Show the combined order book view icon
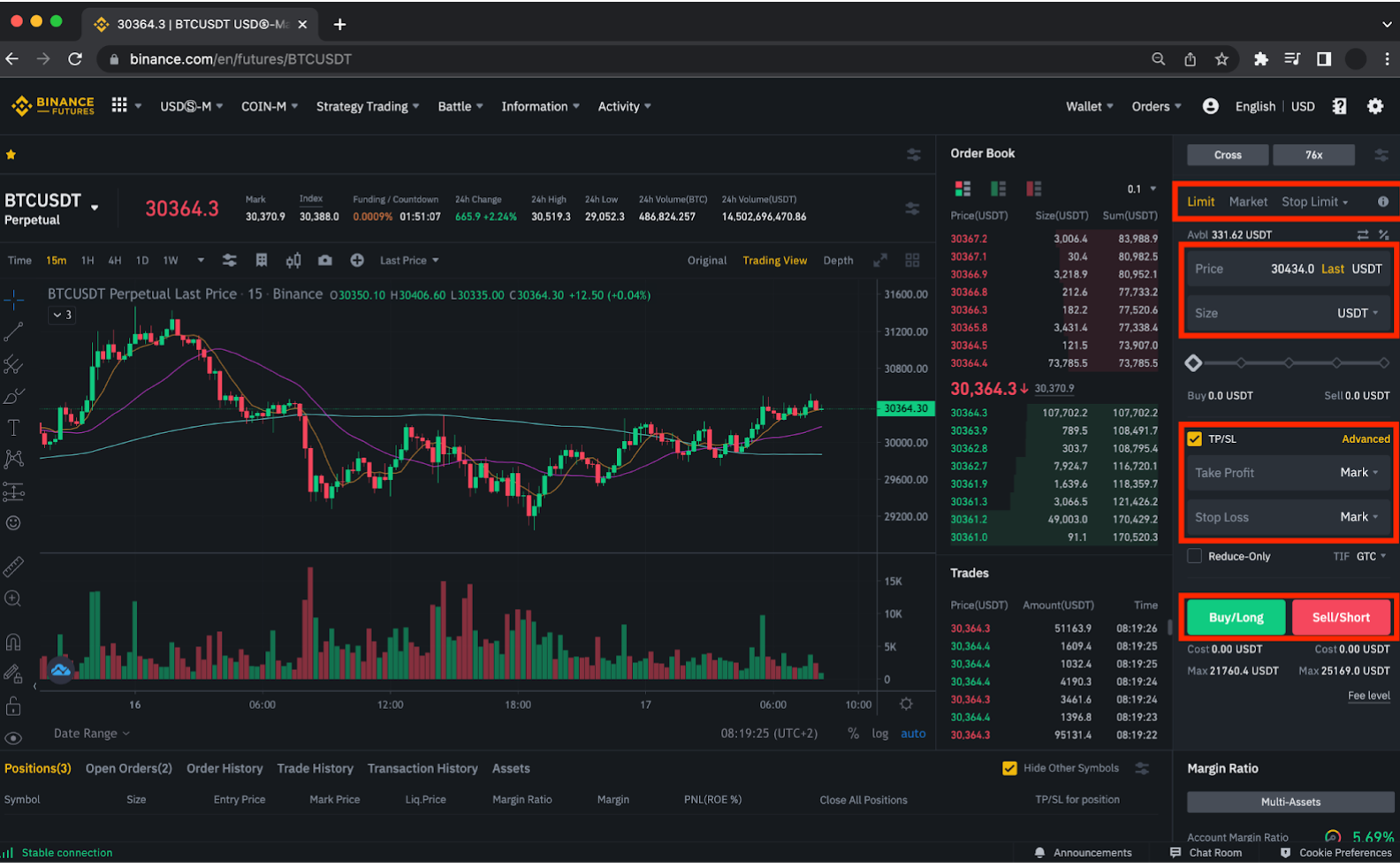The height and width of the screenshot is (868, 1400). (x=962, y=188)
